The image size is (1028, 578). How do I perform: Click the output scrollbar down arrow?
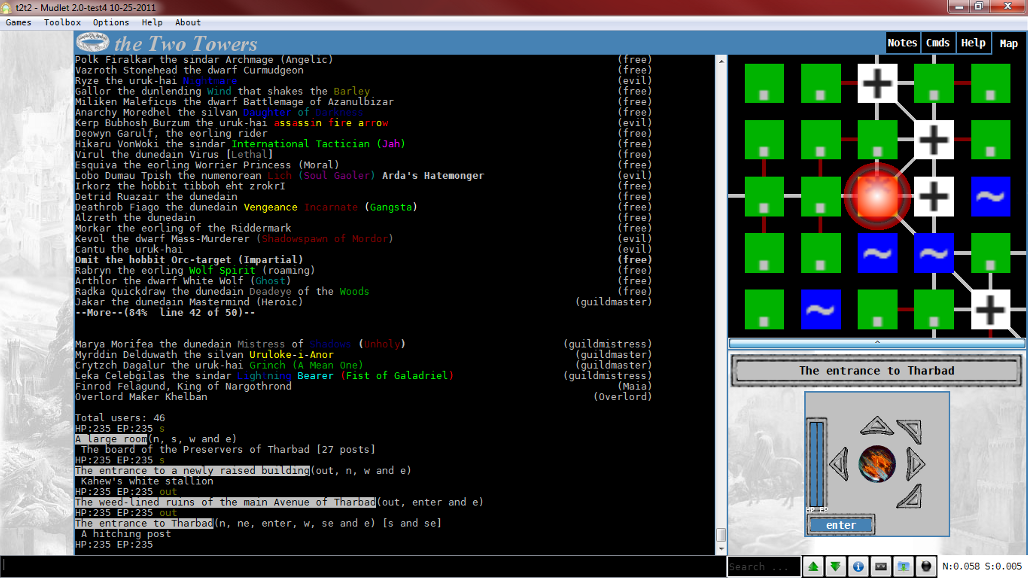coord(721,549)
